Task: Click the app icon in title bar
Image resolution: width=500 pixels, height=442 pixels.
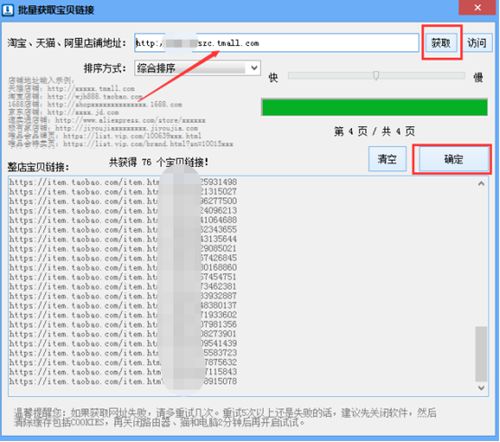Action: click(x=8, y=10)
